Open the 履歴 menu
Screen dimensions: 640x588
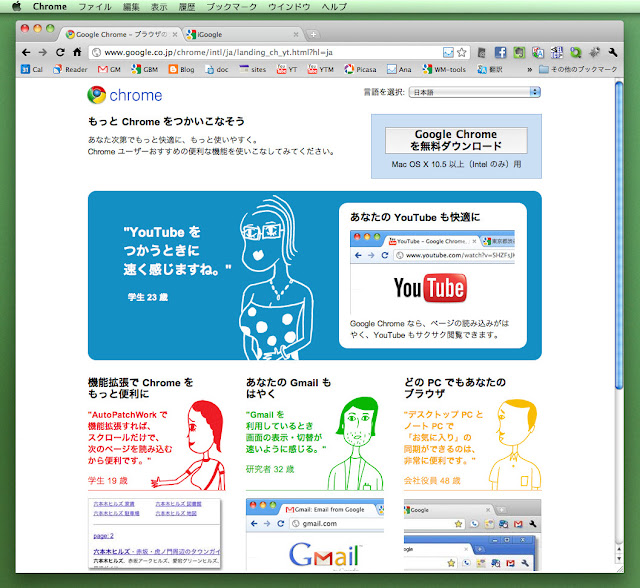pos(187,7)
